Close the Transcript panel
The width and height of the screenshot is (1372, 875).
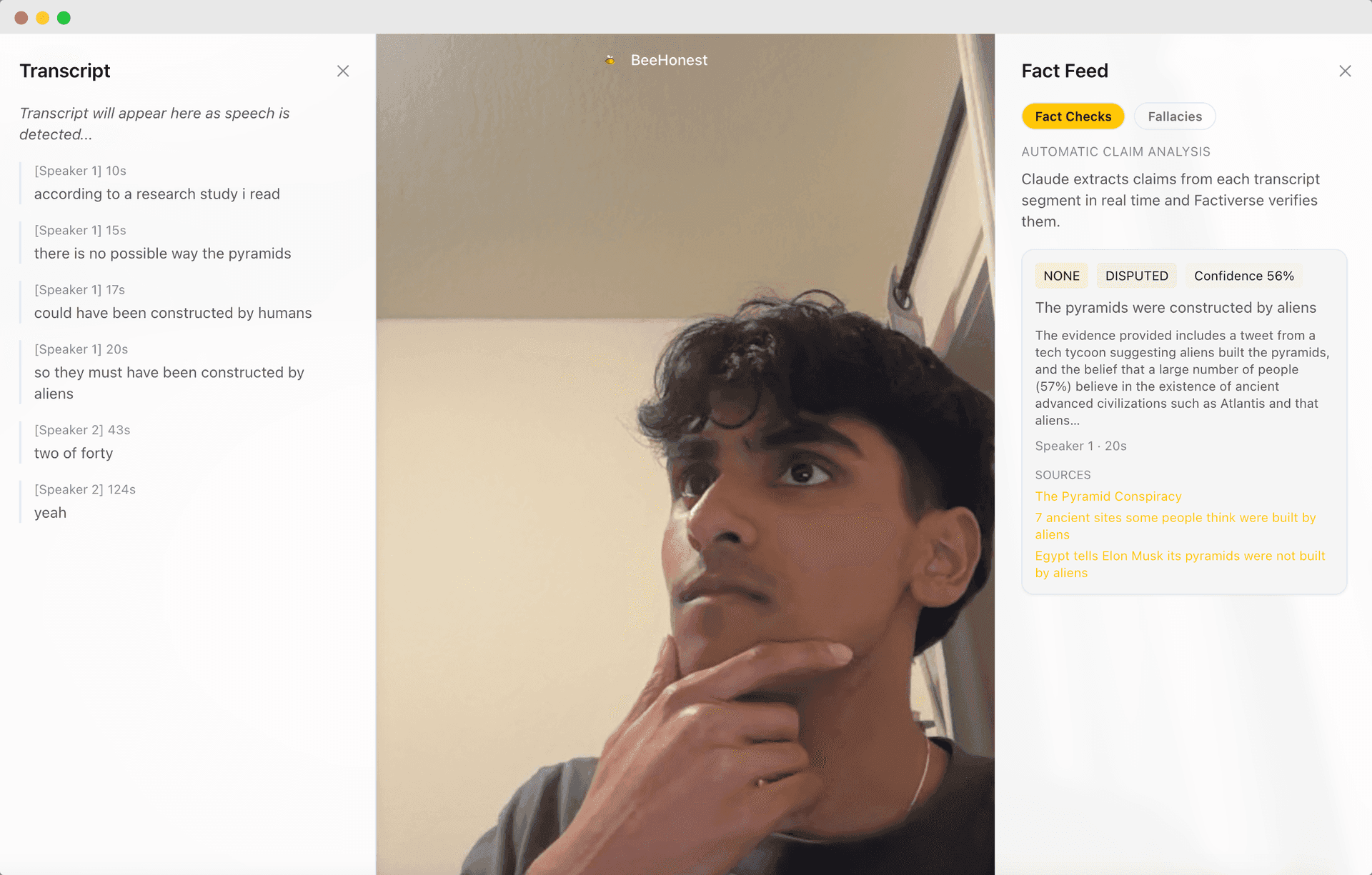point(343,71)
